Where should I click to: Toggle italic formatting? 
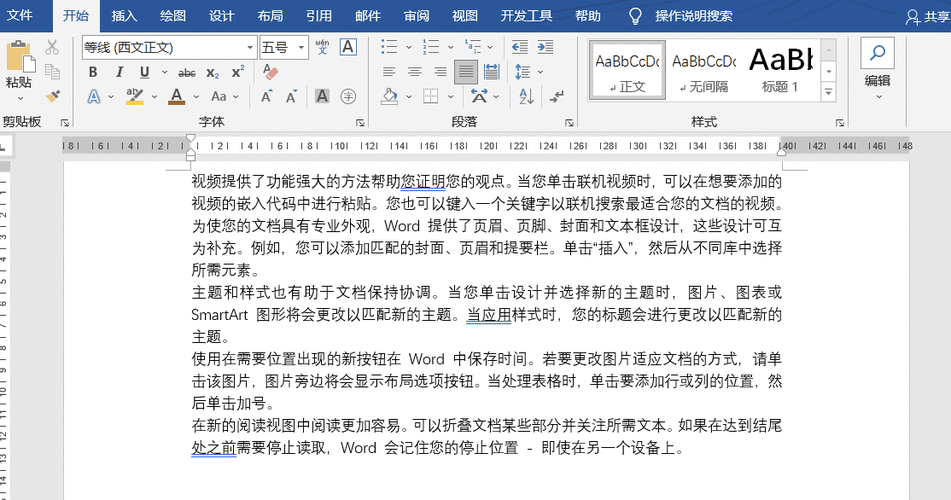(x=119, y=72)
